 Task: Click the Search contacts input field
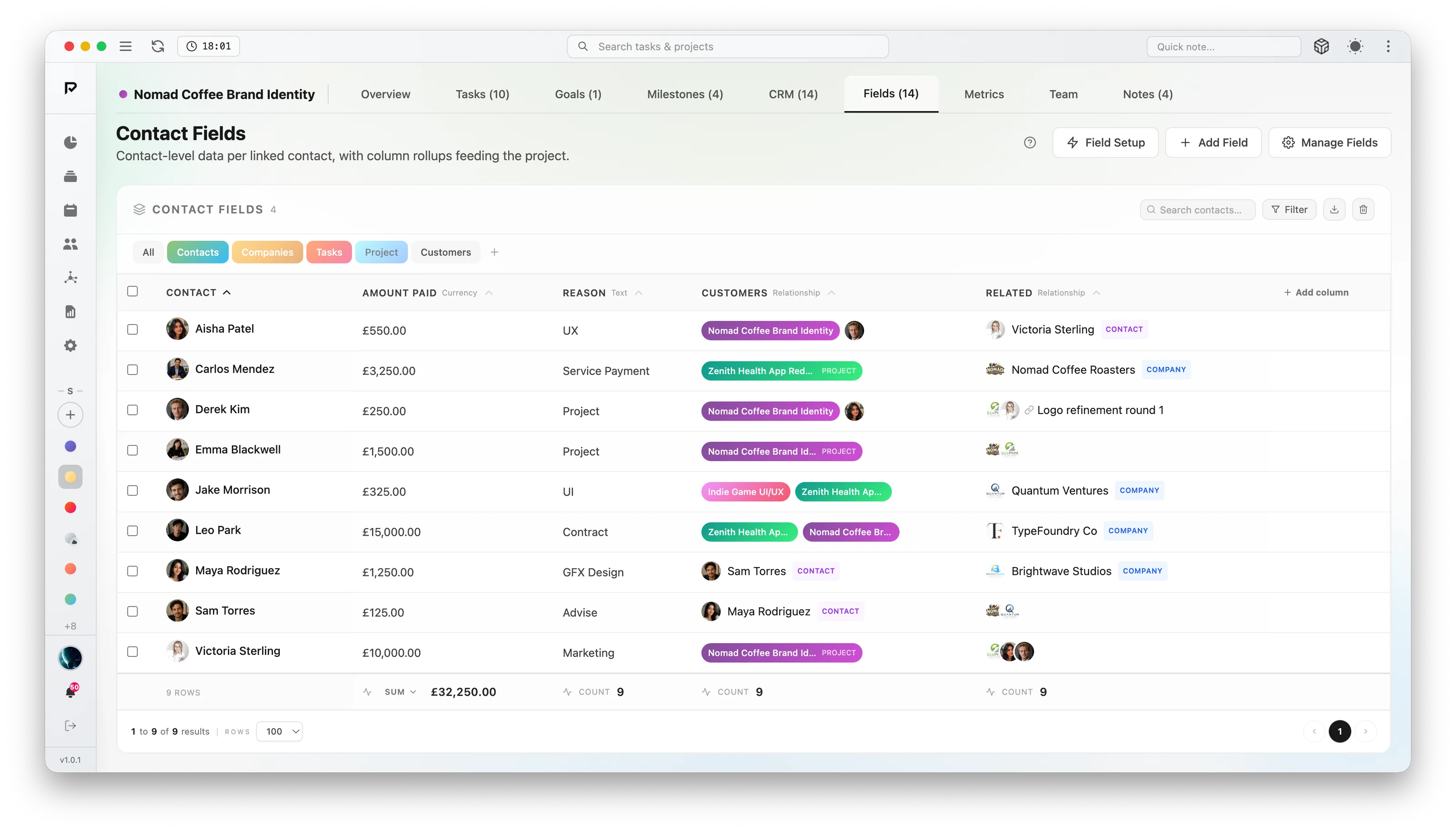tap(1198, 210)
